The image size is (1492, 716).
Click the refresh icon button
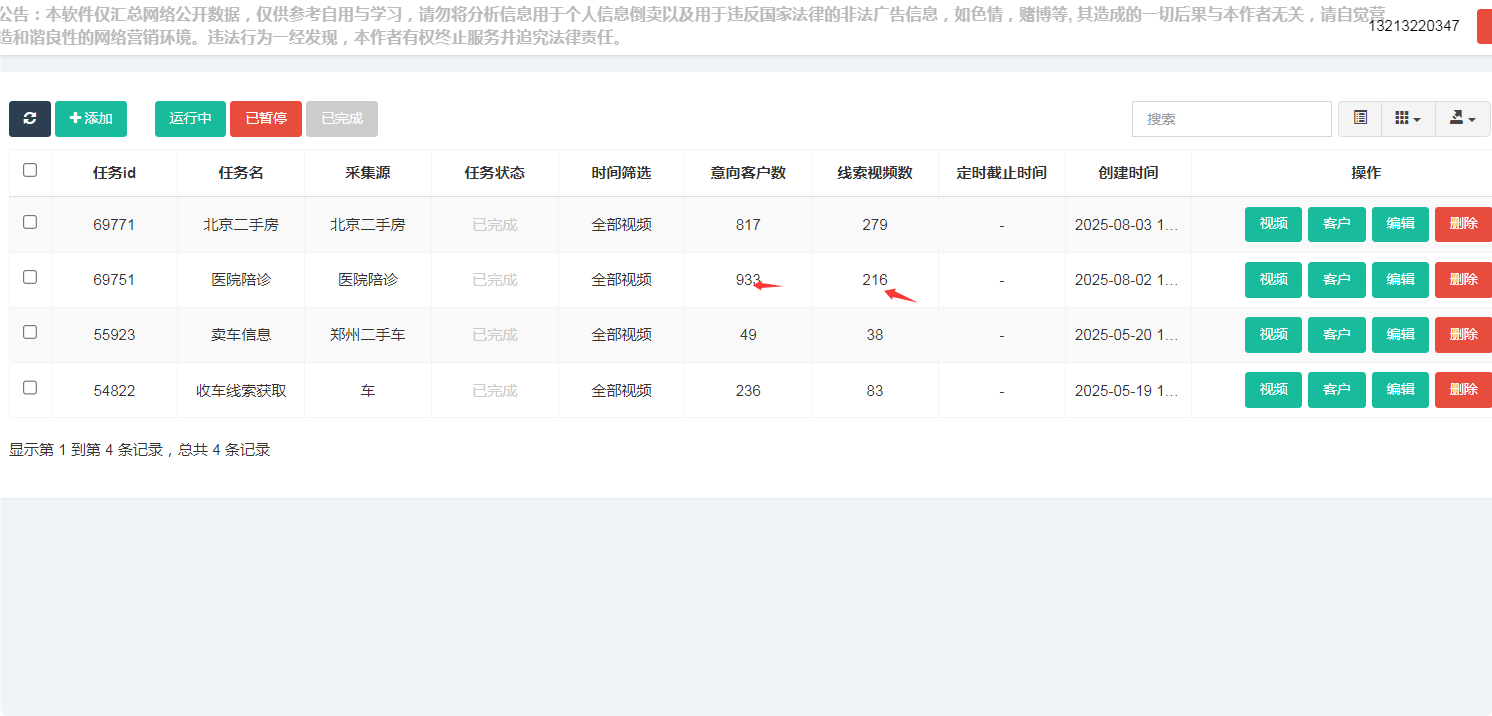(30, 119)
